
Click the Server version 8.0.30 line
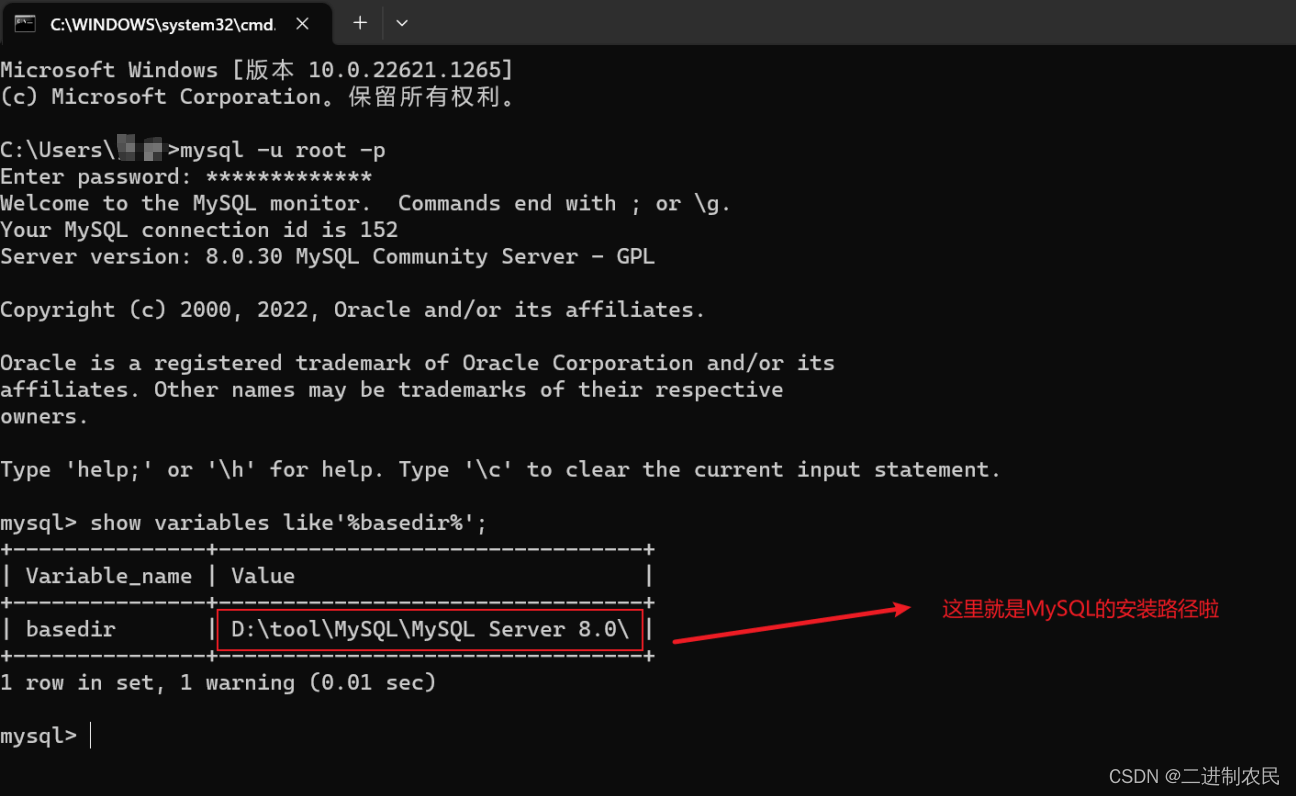[327, 256]
